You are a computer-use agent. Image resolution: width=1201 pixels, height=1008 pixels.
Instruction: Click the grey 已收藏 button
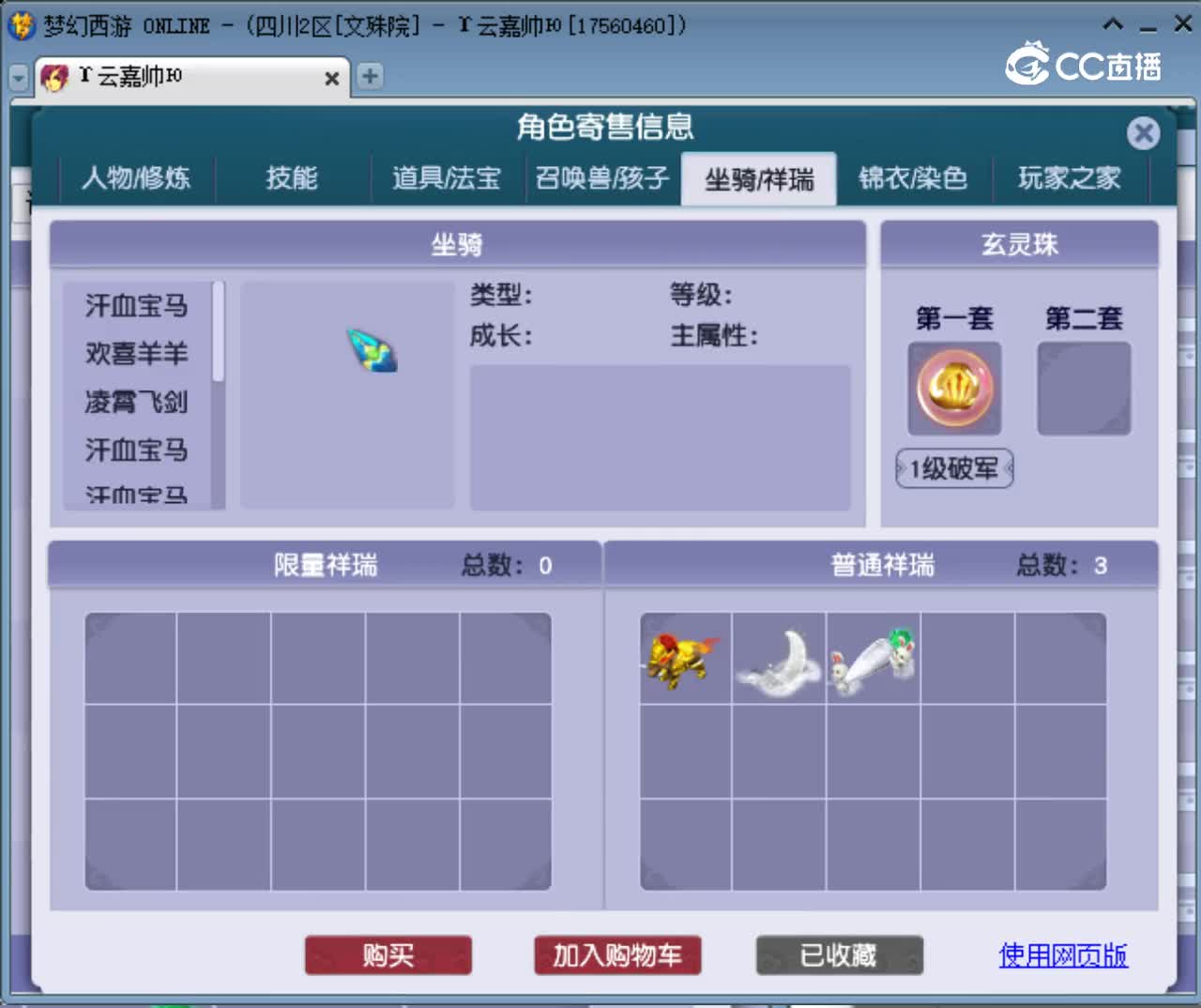pos(840,955)
